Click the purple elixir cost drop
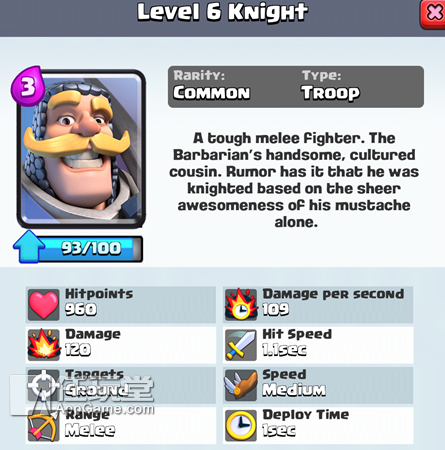The height and width of the screenshot is (450, 445). (28, 86)
